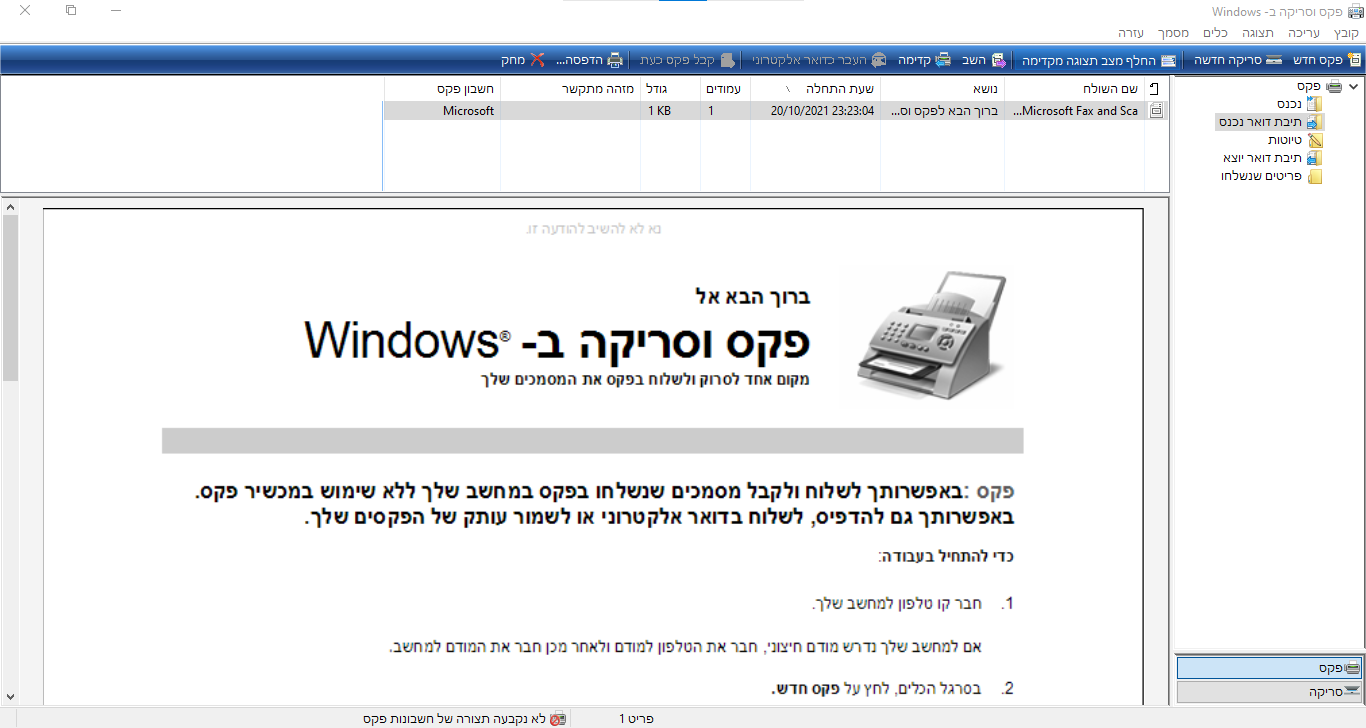Click העבר כדואר אלקטרוני (forward as email)
This screenshot has width=1366, height=728.
point(819,60)
